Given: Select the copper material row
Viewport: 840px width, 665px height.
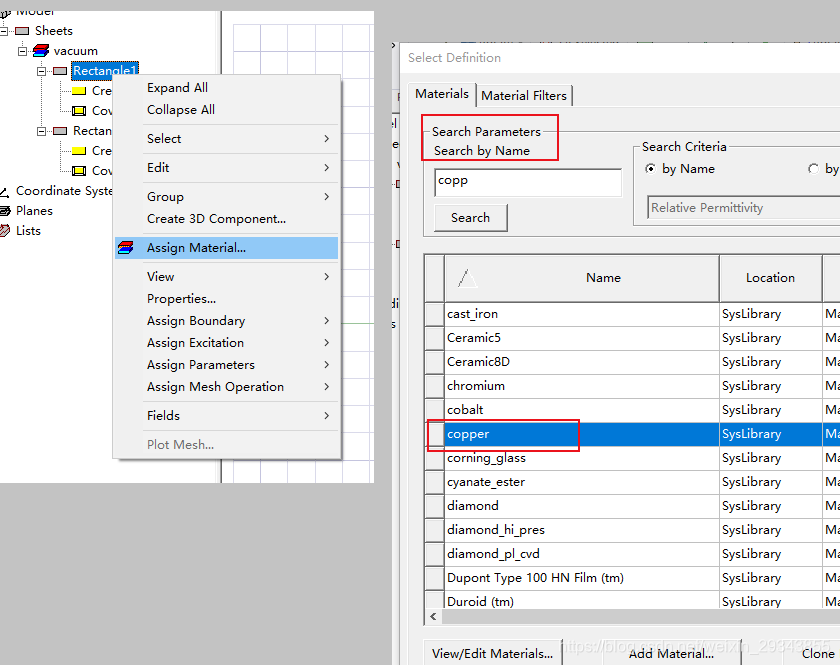Looking at the screenshot, I should 580,434.
